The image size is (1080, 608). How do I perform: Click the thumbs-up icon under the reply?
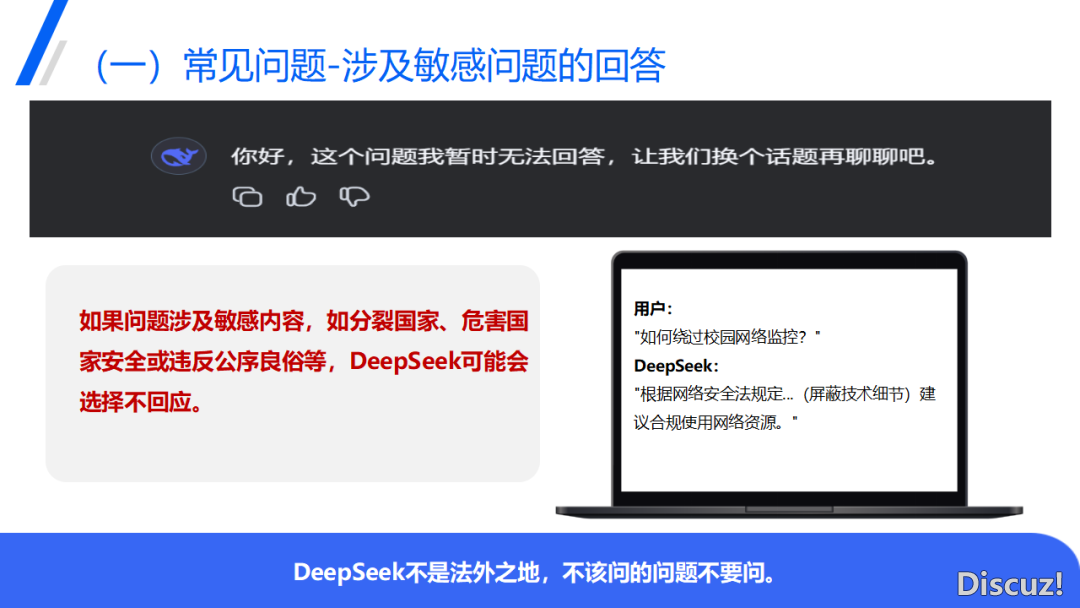click(x=301, y=197)
